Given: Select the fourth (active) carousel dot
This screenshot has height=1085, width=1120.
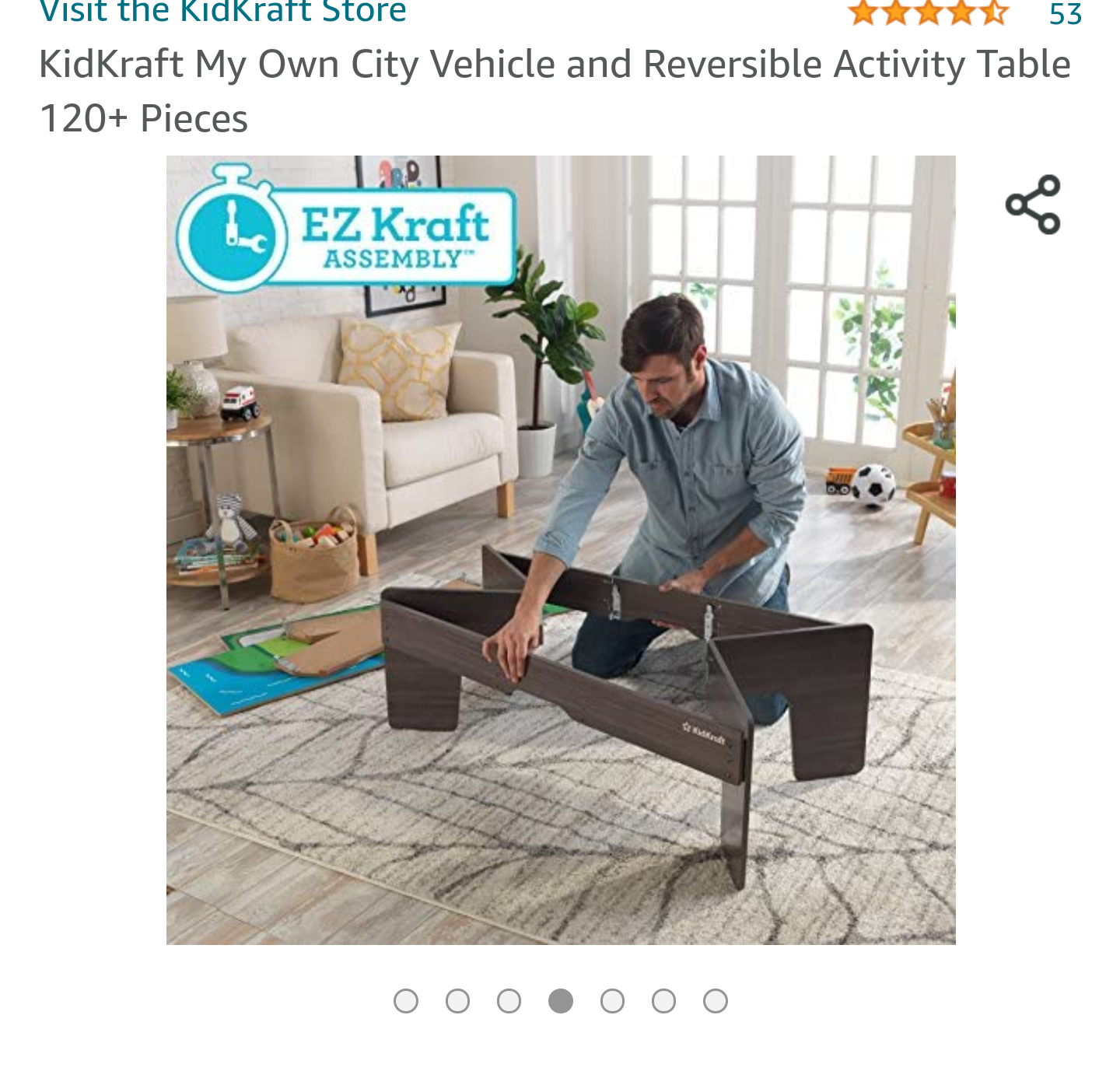Looking at the screenshot, I should click(x=561, y=1001).
